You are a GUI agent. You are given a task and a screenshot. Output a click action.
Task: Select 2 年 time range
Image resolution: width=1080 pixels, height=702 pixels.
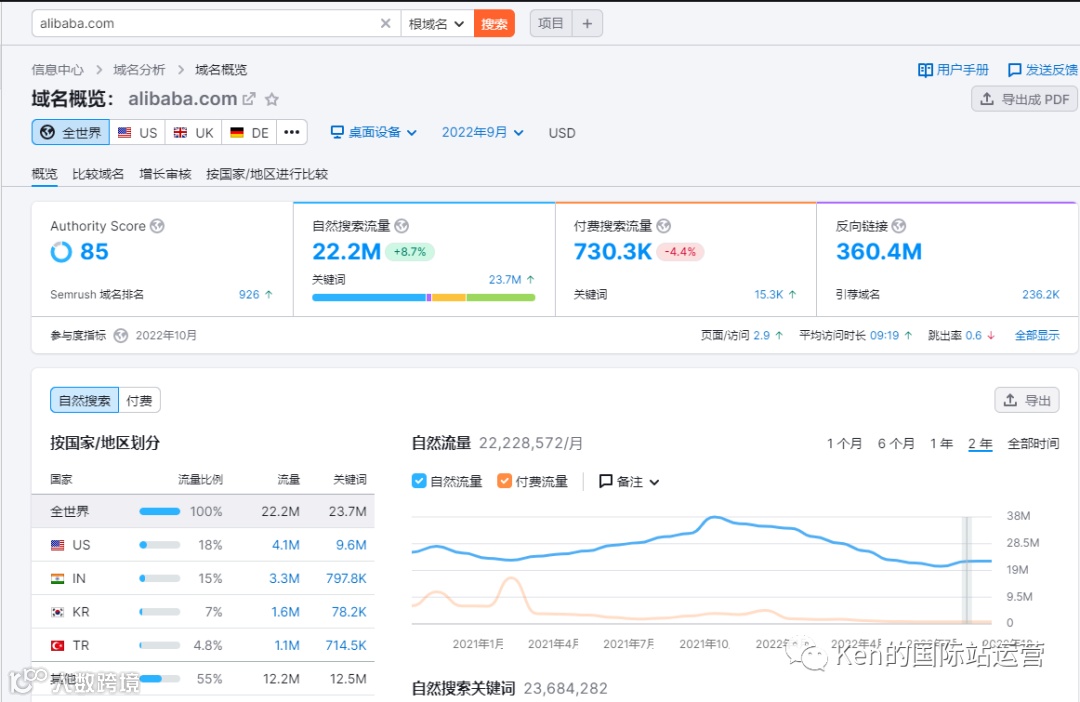tap(980, 444)
